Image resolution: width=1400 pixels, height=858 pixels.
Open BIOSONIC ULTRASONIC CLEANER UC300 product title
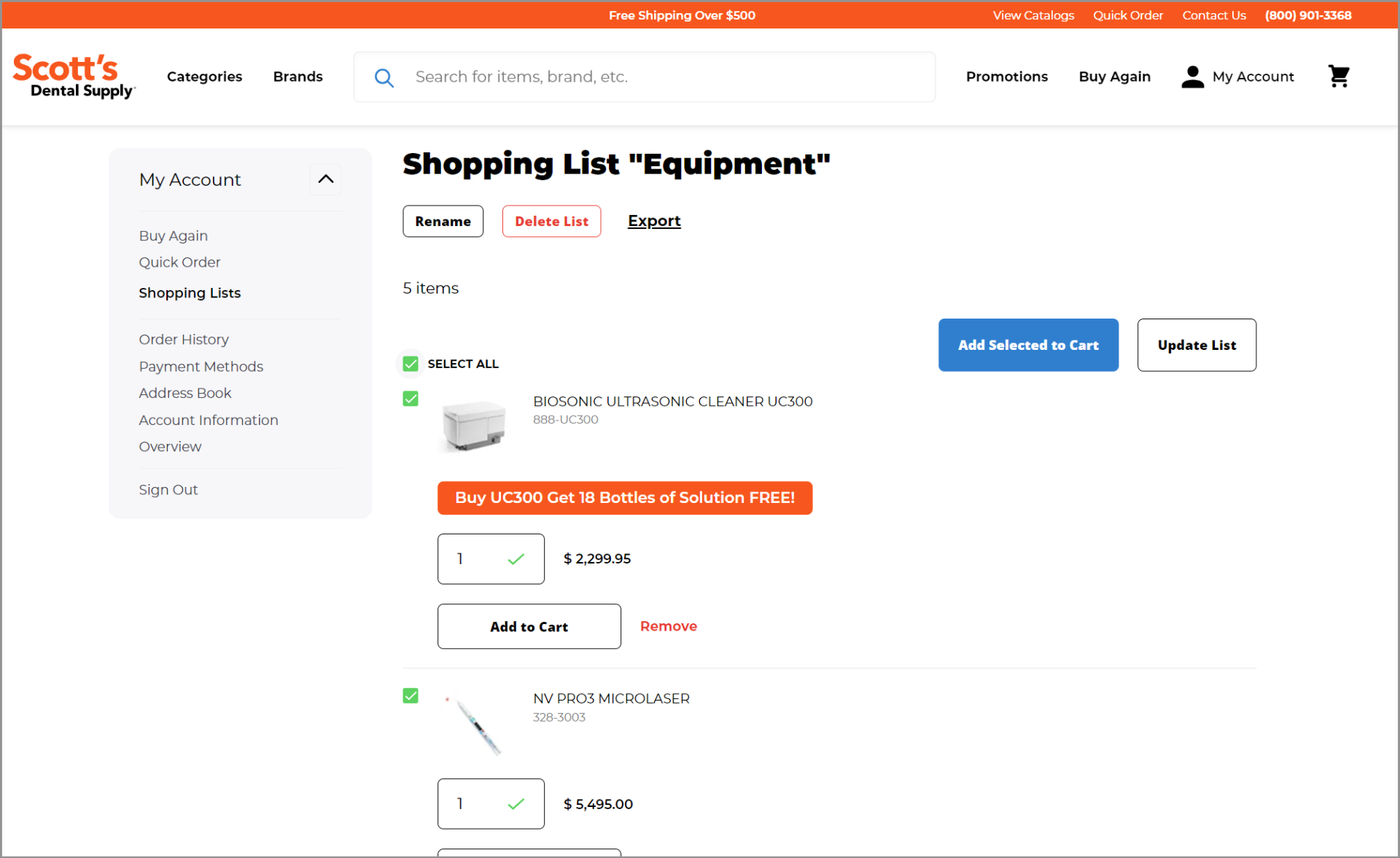point(672,402)
